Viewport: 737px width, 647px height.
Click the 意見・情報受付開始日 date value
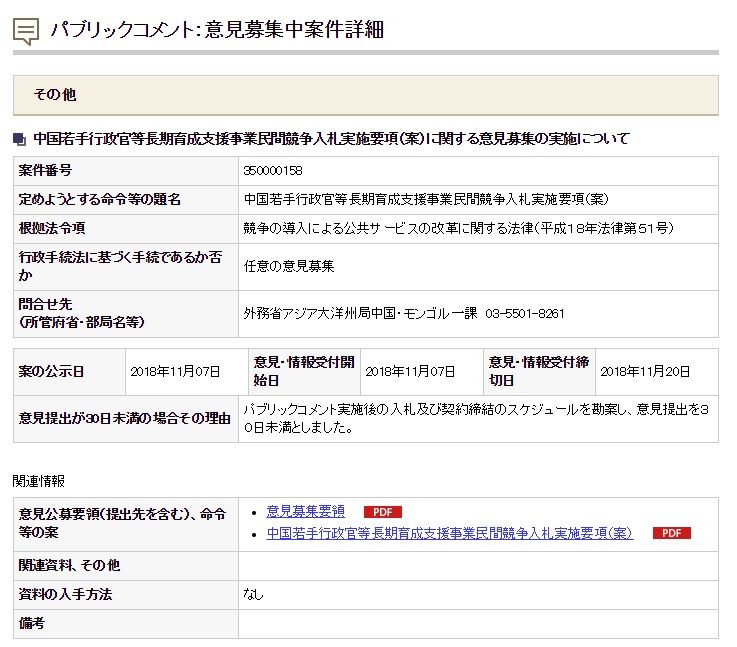click(x=410, y=371)
